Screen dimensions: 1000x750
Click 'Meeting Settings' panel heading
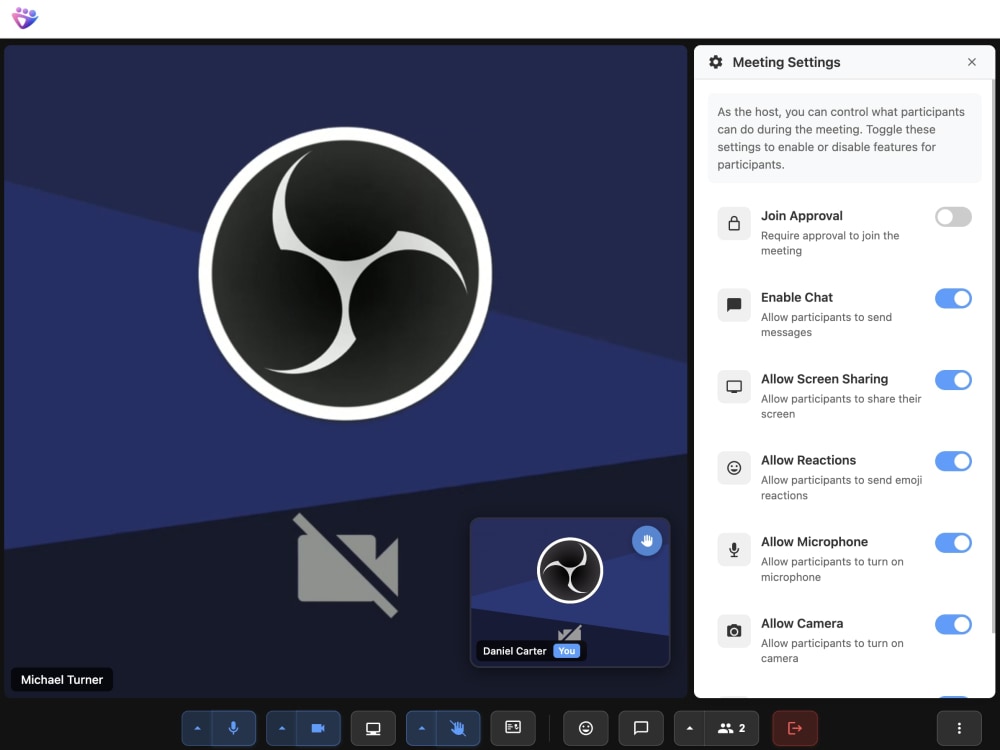tap(786, 62)
